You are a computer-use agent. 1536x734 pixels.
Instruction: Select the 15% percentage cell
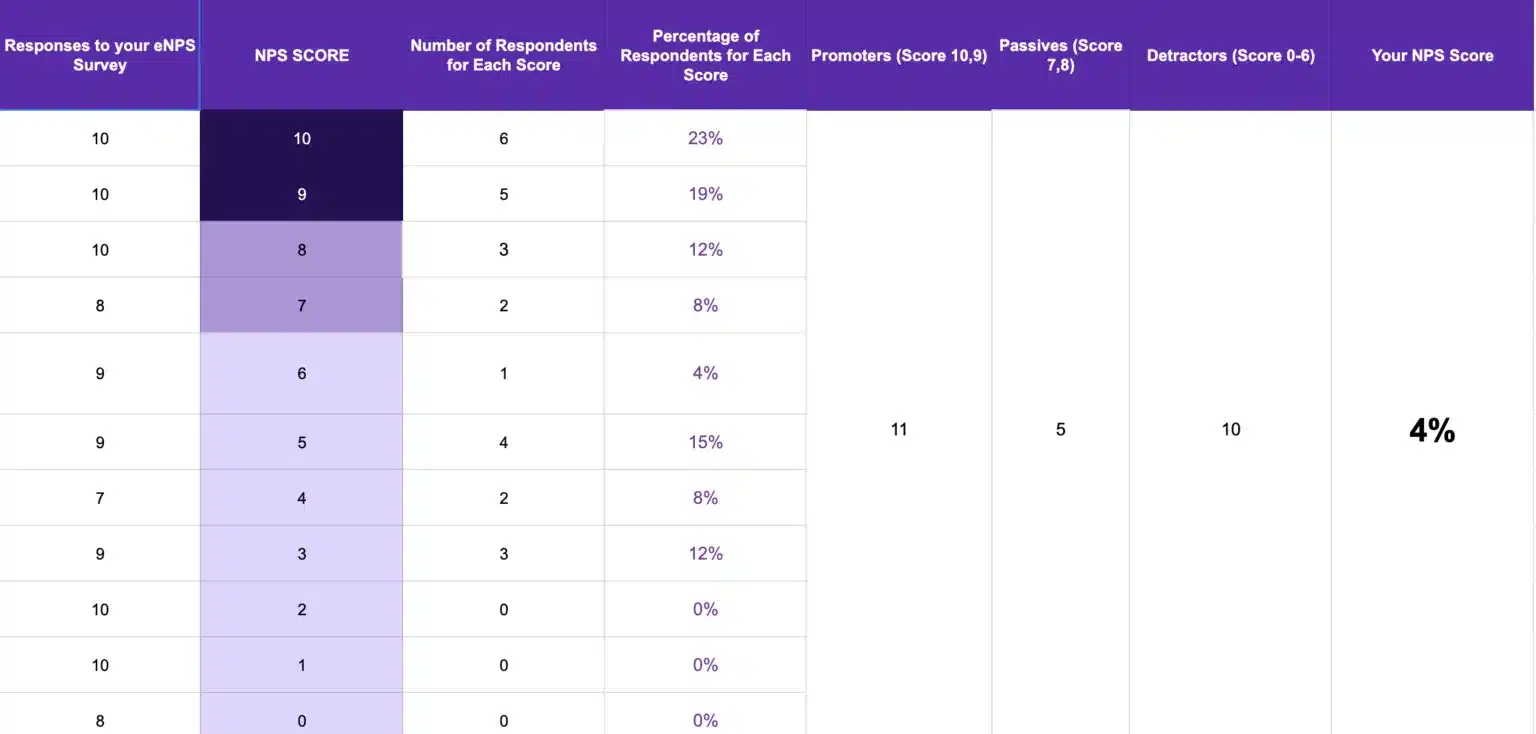click(x=705, y=442)
